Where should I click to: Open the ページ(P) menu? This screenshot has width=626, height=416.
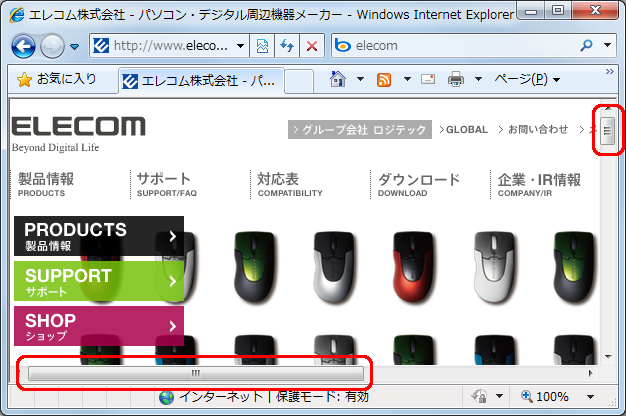point(527,79)
